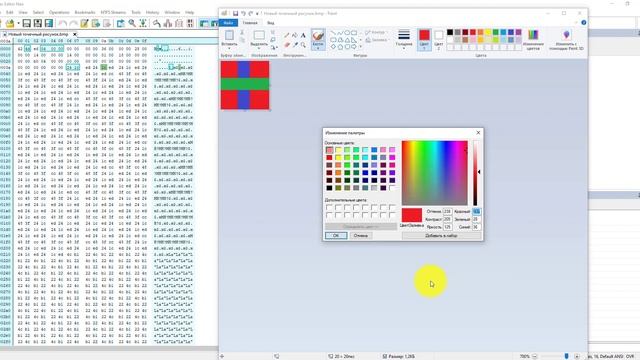Screen dimensions: 640x360
Task: Open the Edit menu in the hex editor
Action: (x=9, y=13)
